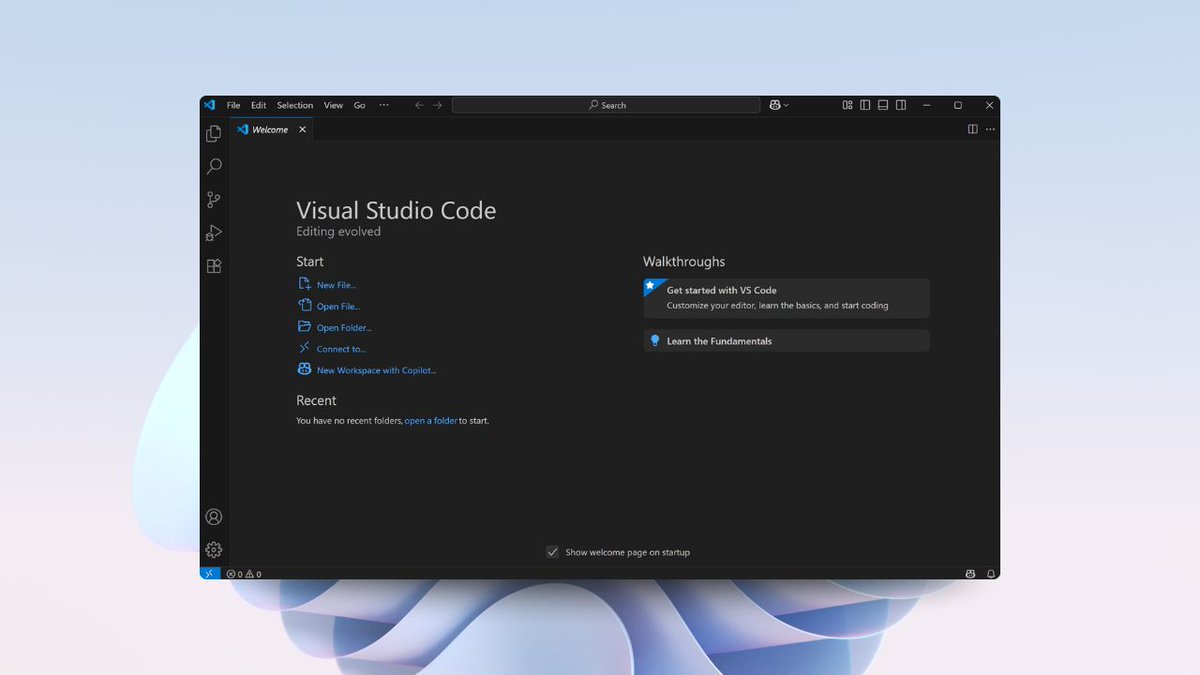Open the Selection menu
Viewport: 1200px width, 675px height.
click(x=295, y=105)
